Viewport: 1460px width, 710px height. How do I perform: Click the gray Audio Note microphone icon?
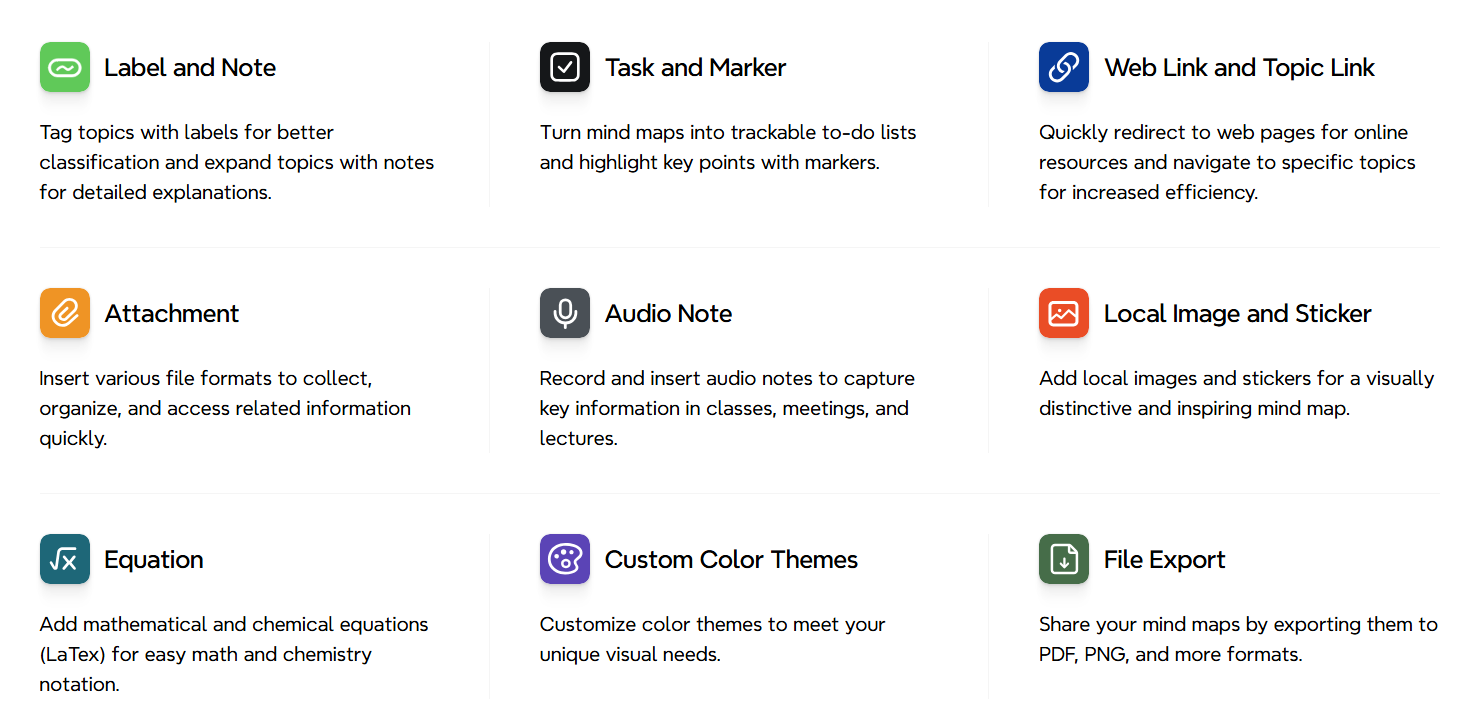click(565, 313)
